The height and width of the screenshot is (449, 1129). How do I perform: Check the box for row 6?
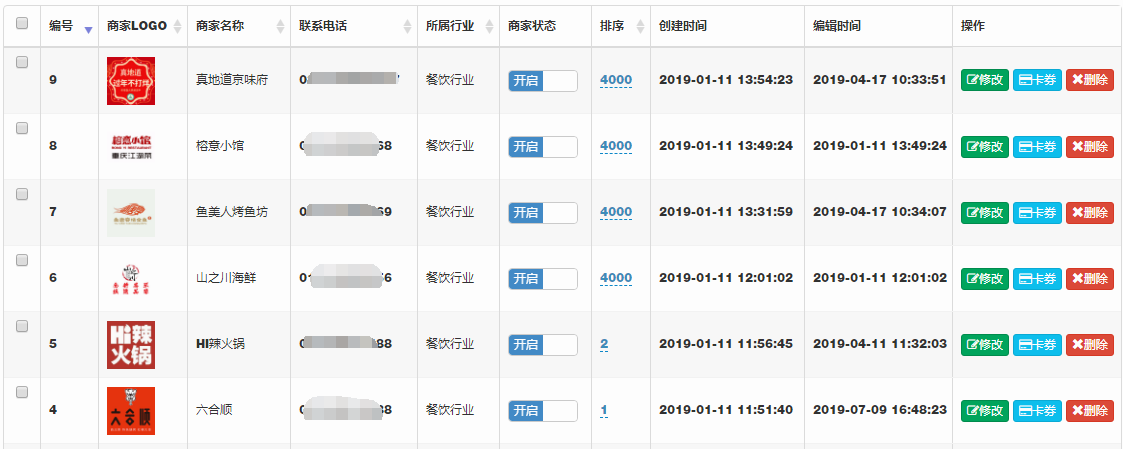[22, 260]
